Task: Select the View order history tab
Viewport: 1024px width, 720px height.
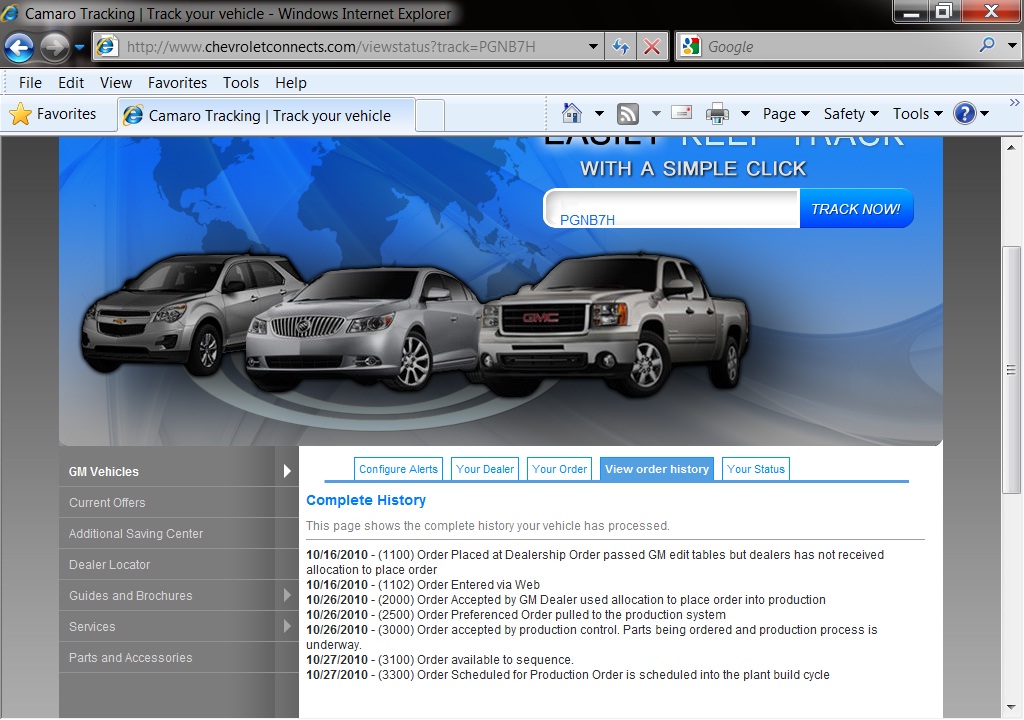Action: coord(656,469)
